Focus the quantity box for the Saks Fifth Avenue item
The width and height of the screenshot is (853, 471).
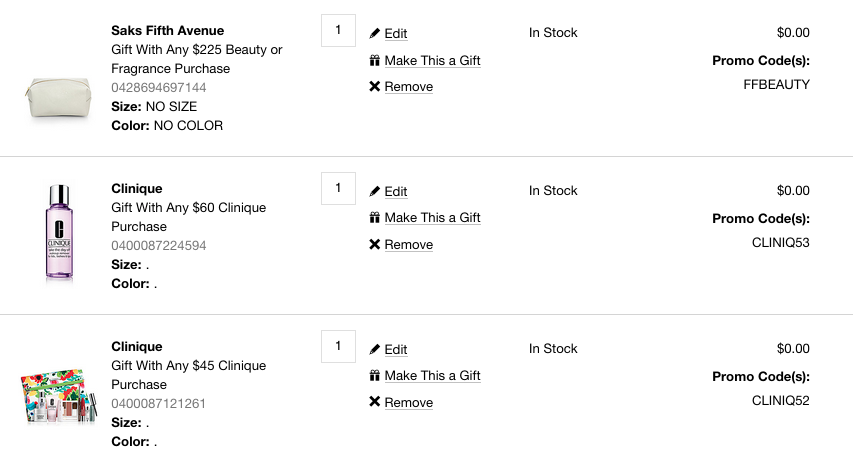(338, 30)
